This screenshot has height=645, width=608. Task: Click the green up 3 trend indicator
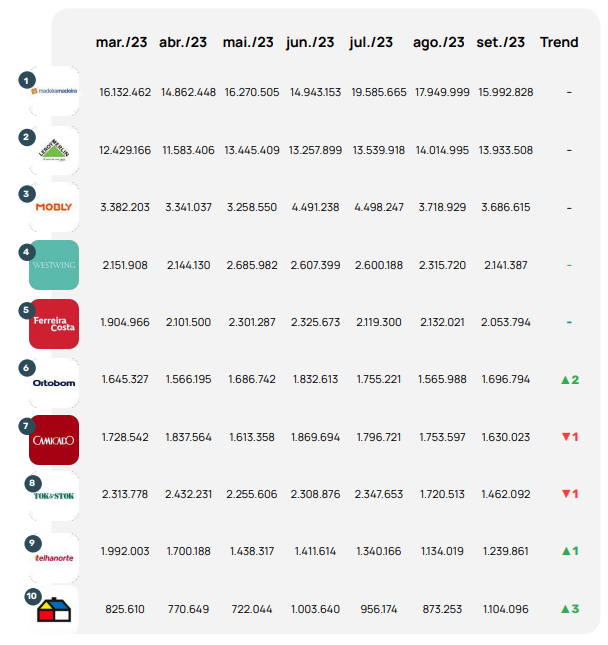click(569, 608)
